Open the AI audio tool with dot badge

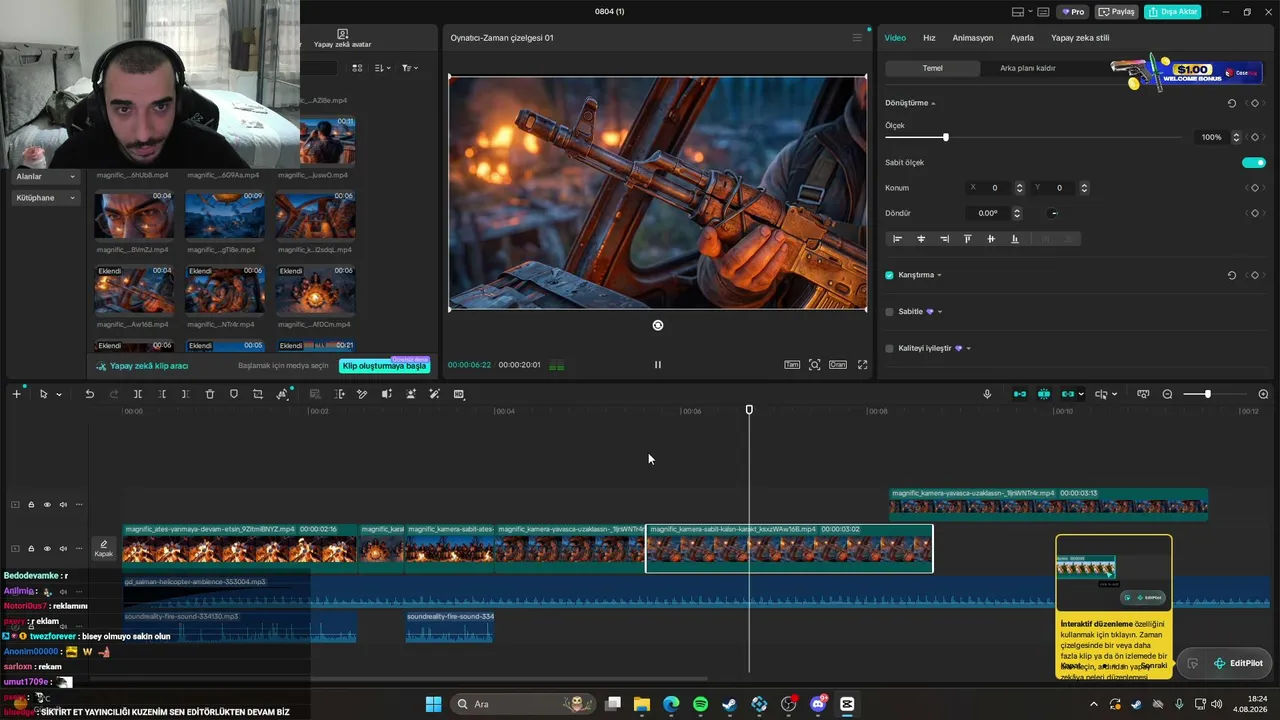(284, 394)
